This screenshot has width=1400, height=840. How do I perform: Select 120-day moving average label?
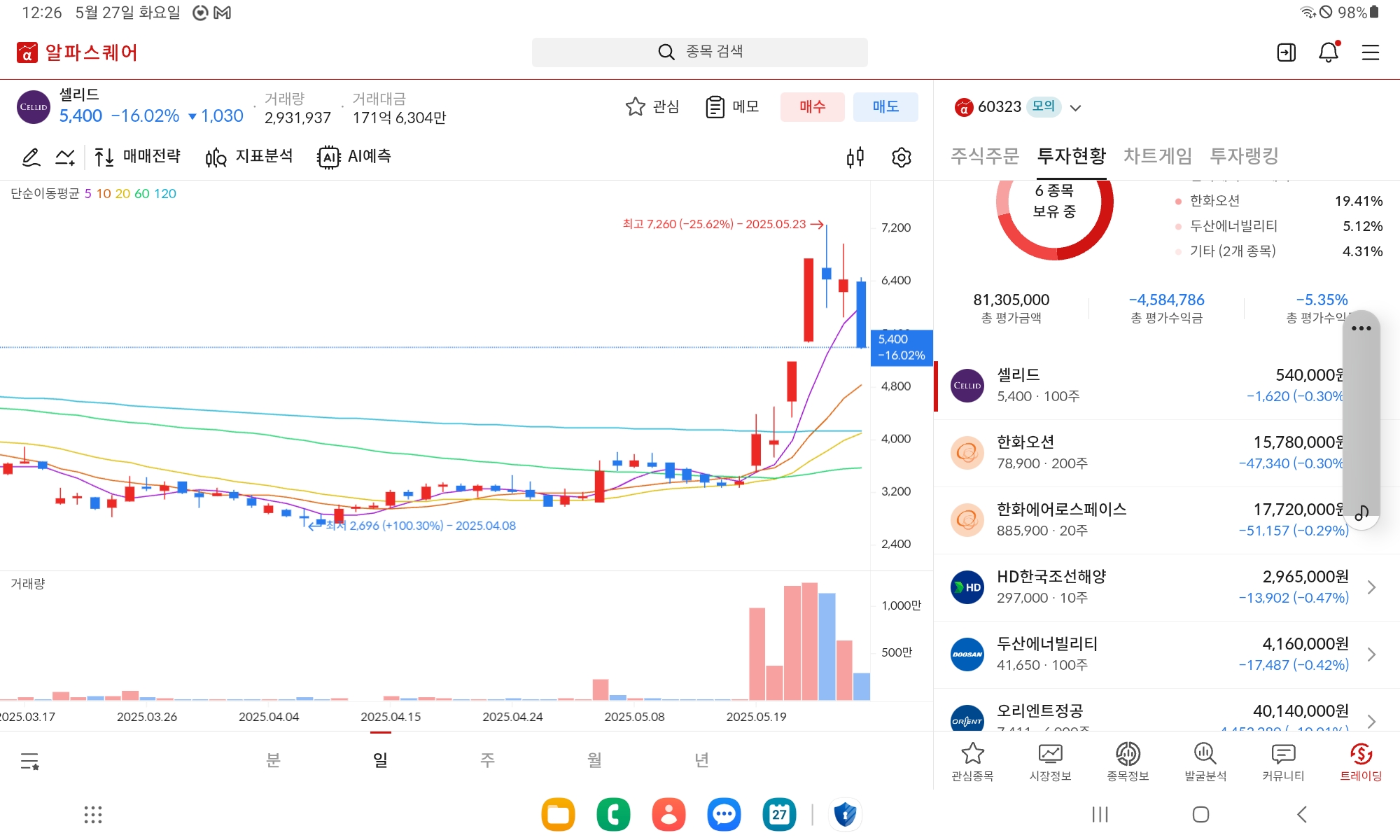coord(165,194)
